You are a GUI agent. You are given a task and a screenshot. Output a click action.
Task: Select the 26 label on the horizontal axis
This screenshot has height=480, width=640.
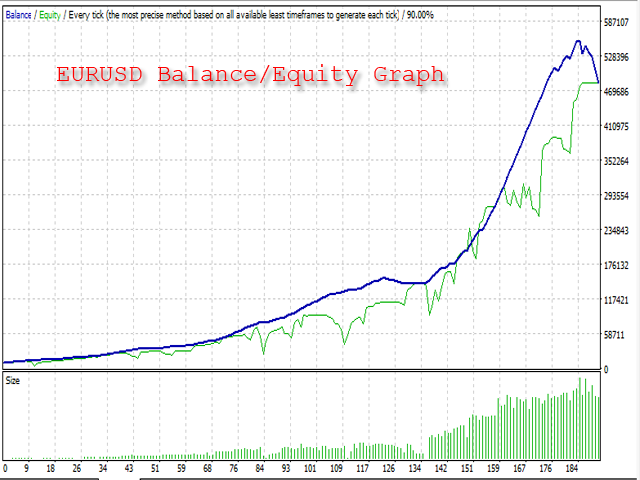pyautogui.click(x=77, y=468)
